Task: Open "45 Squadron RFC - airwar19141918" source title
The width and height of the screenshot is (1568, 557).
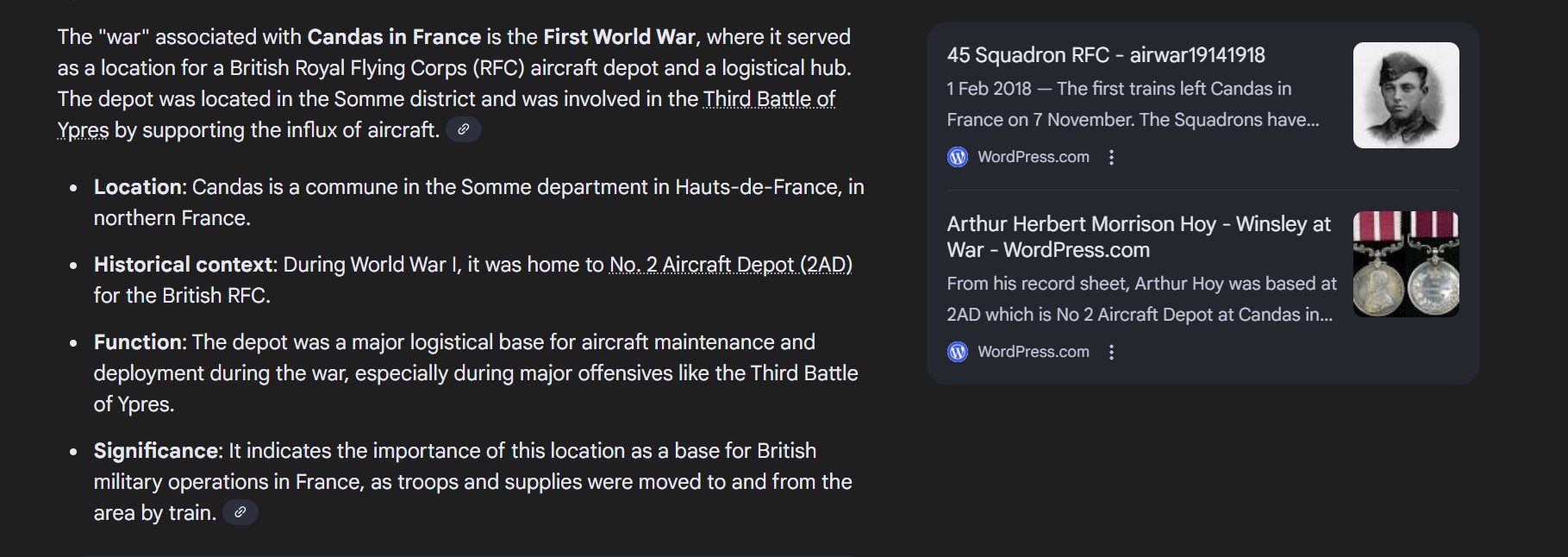Action: pos(1105,55)
